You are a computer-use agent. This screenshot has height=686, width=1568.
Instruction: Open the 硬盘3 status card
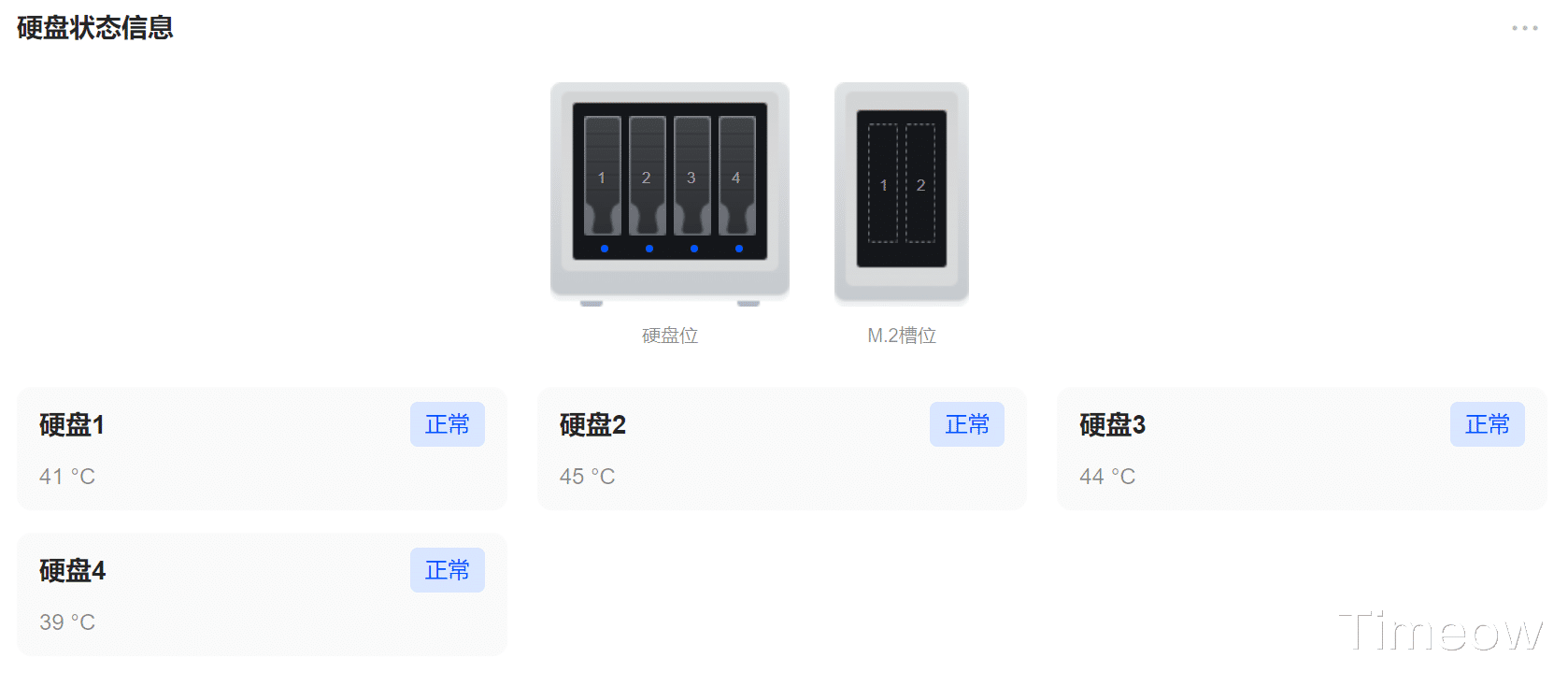click(x=1302, y=449)
